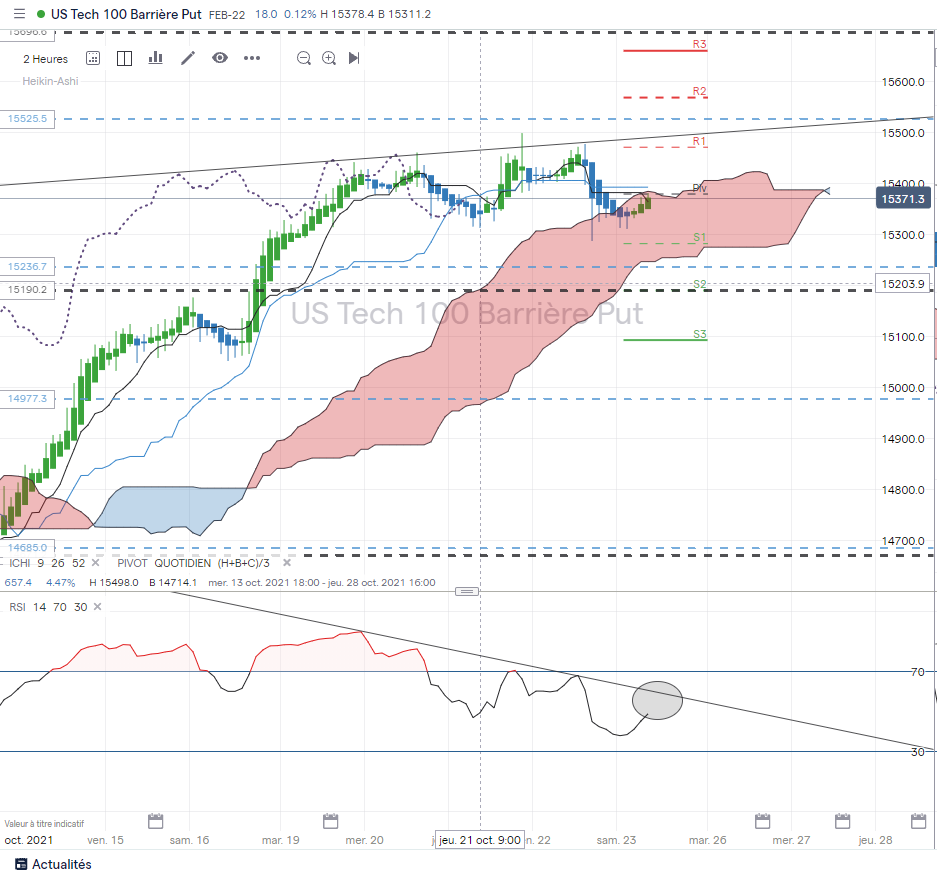Click the jeu. 21 oct. 9:00 date label
The width and height of the screenshot is (937, 875).
[480, 840]
